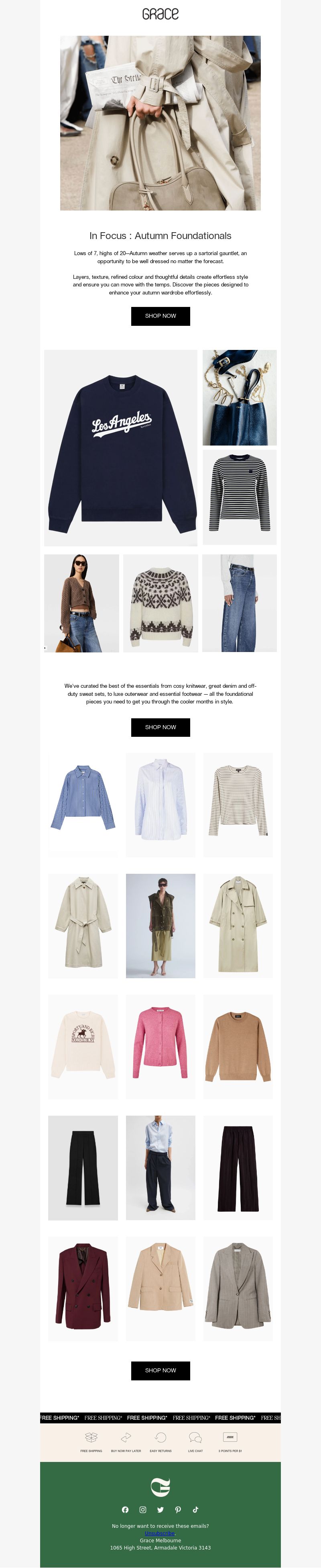The width and height of the screenshot is (321, 1568).
Task: Click the 3 Points Per $1 card icon
Action: click(x=230, y=1437)
